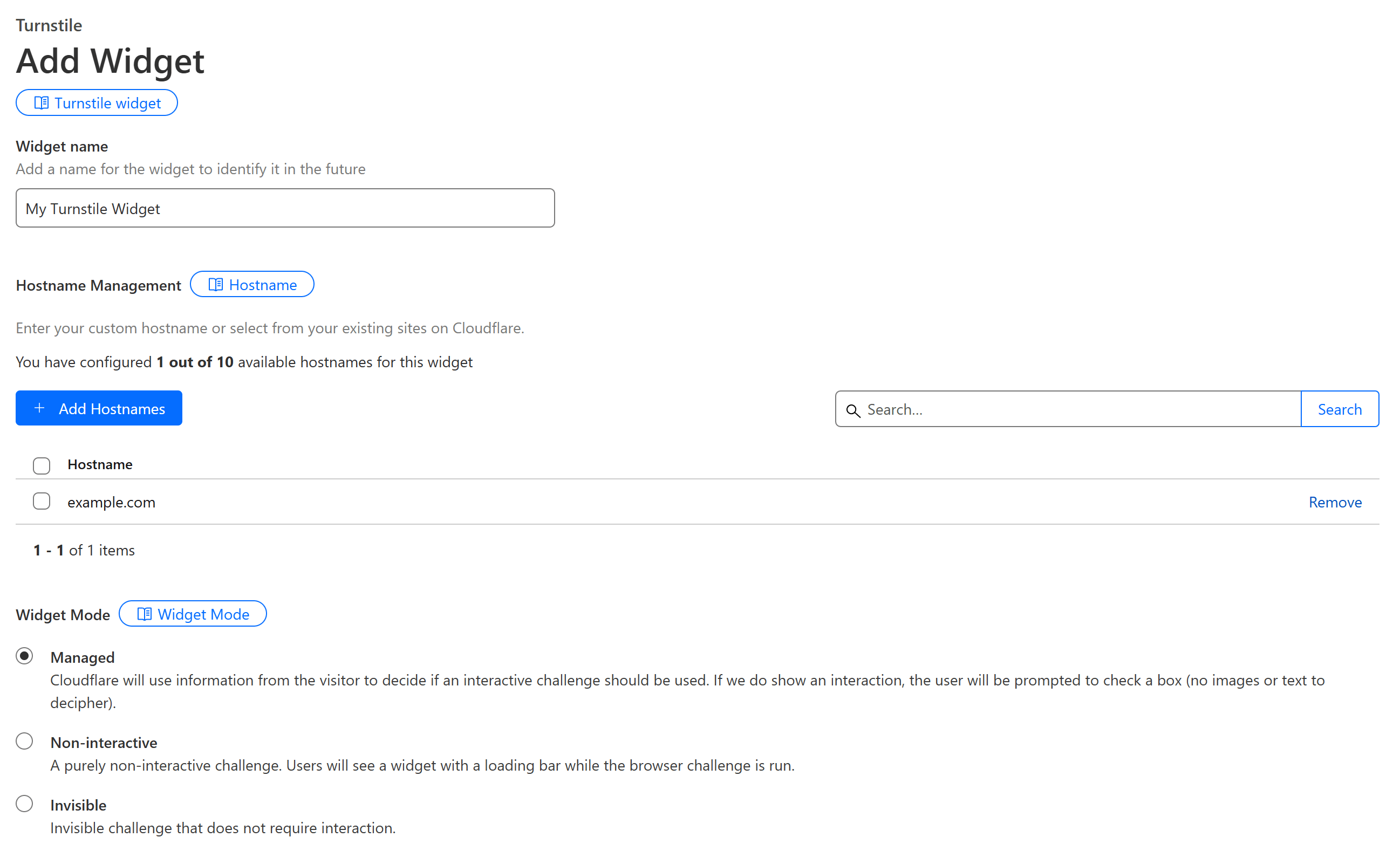Click the book icon beside Hostname
The image size is (1400, 858).
click(x=215, y=284)
